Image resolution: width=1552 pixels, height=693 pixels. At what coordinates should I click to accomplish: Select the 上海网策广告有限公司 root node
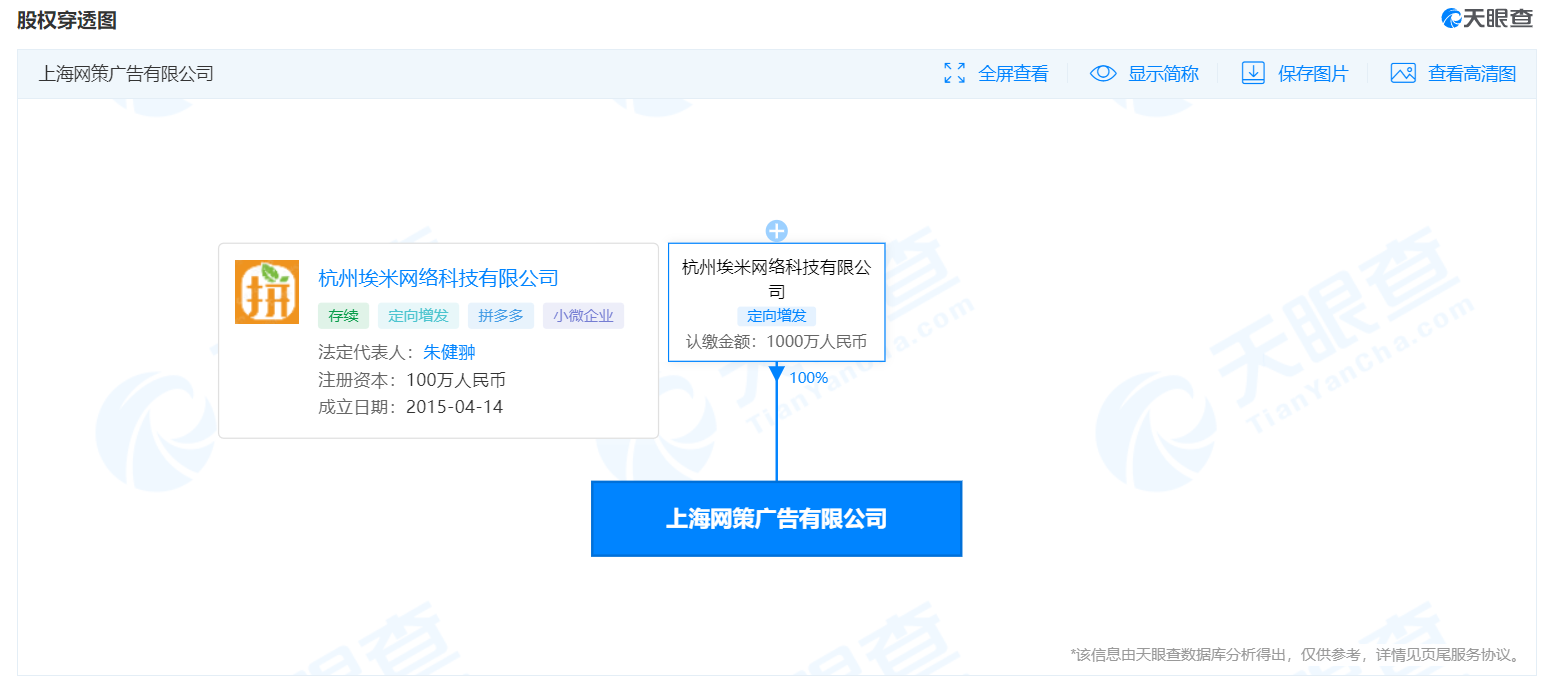pyautogui.click(x=776, y=519)
